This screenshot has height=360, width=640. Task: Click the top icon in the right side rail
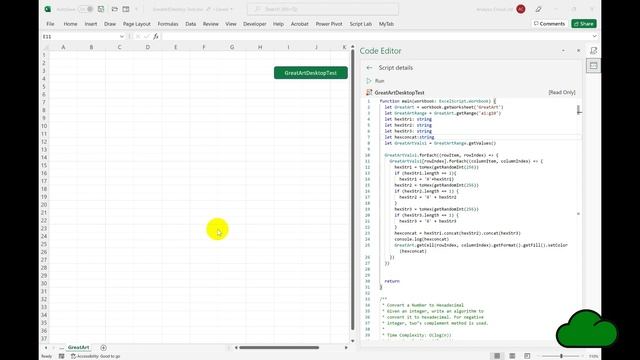(593, 51)
